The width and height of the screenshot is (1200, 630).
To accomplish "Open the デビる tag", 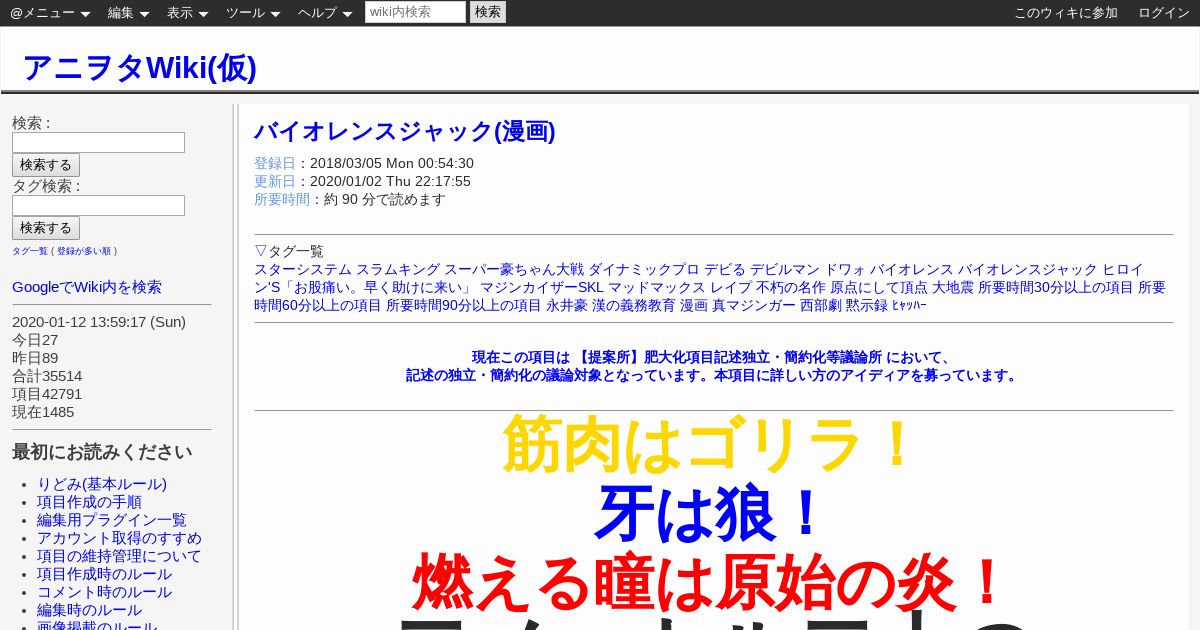I will 725,269.
